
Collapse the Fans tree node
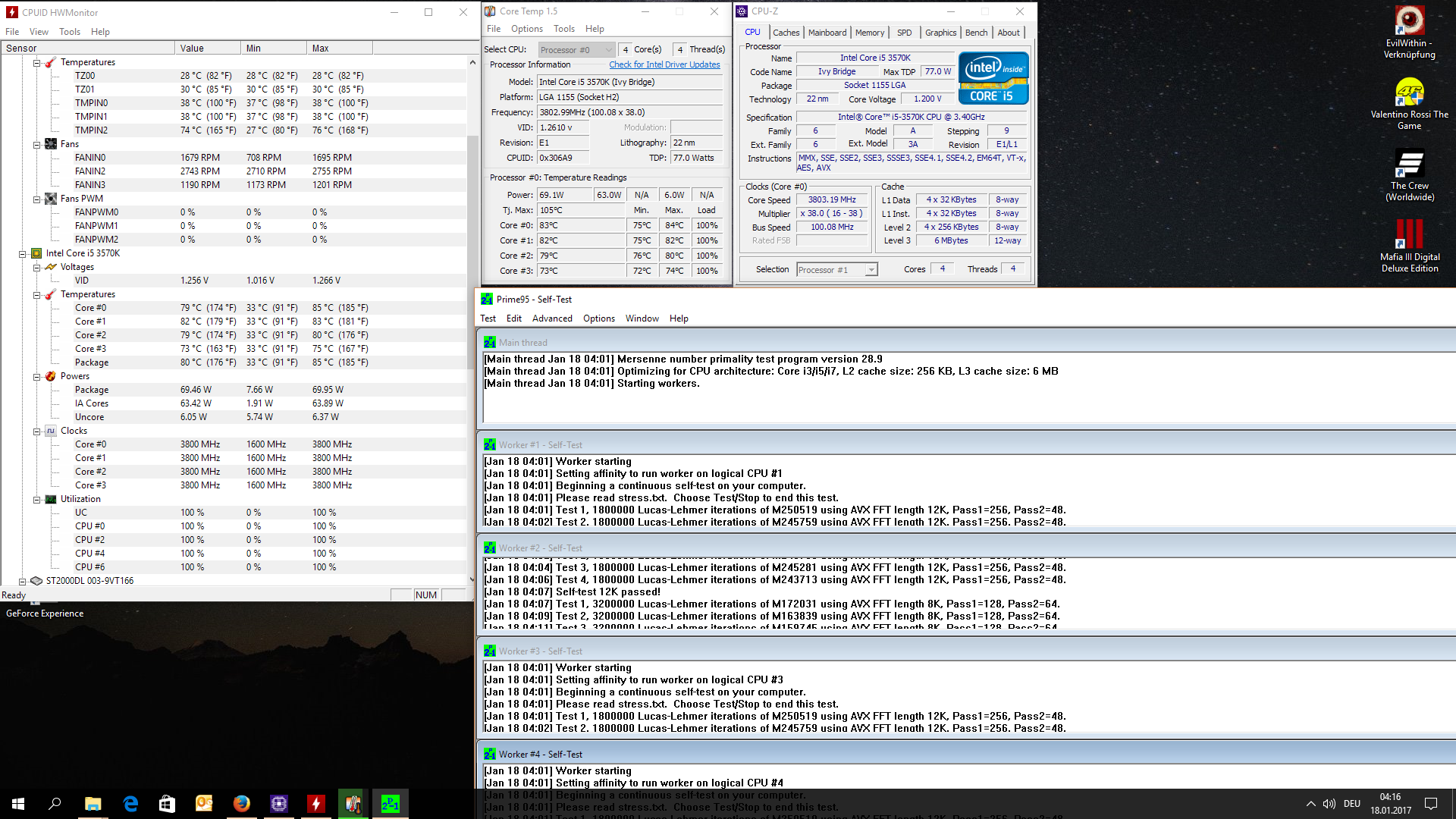point(36,144)
